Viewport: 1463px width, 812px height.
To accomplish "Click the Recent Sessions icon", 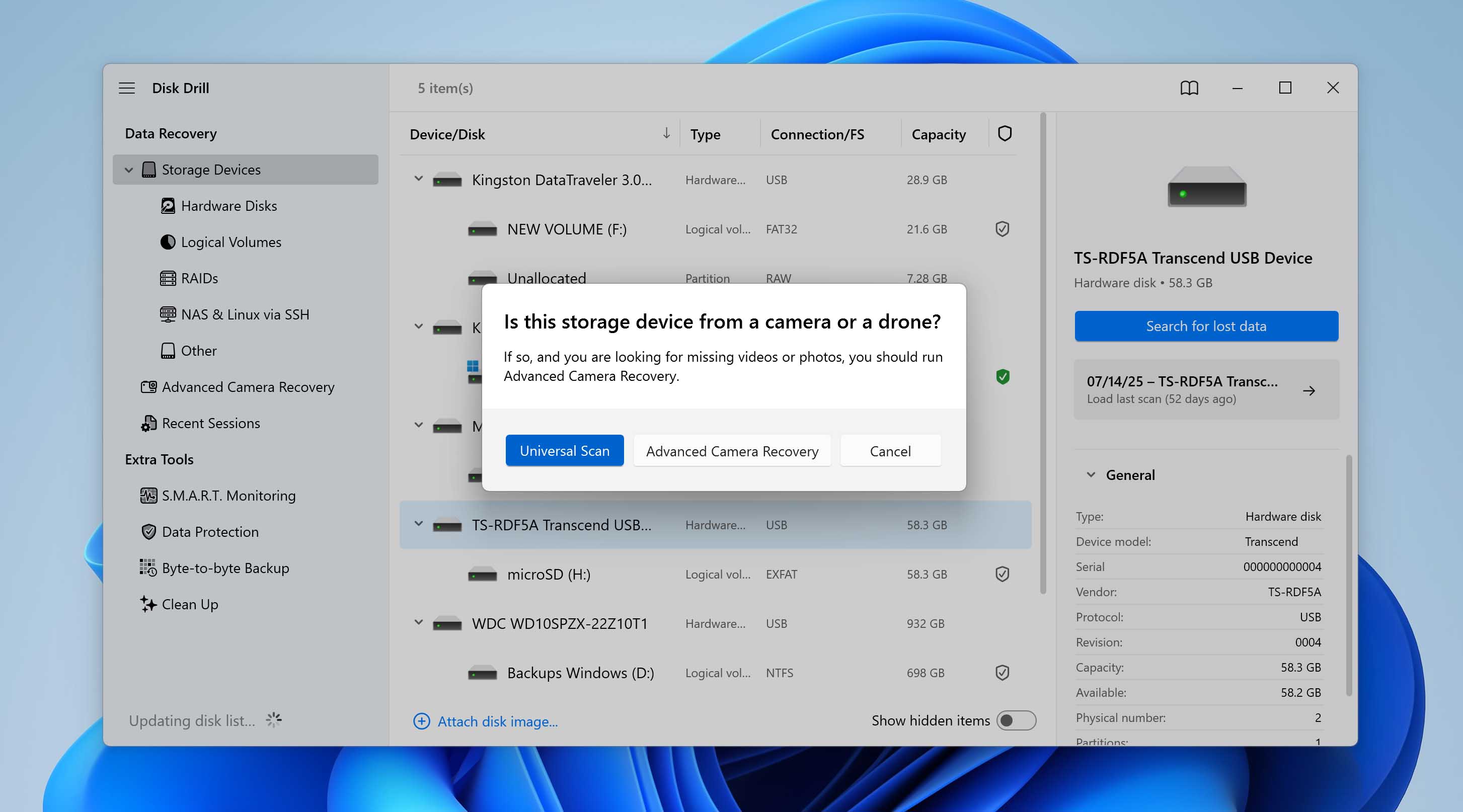I will coord(149,423).
